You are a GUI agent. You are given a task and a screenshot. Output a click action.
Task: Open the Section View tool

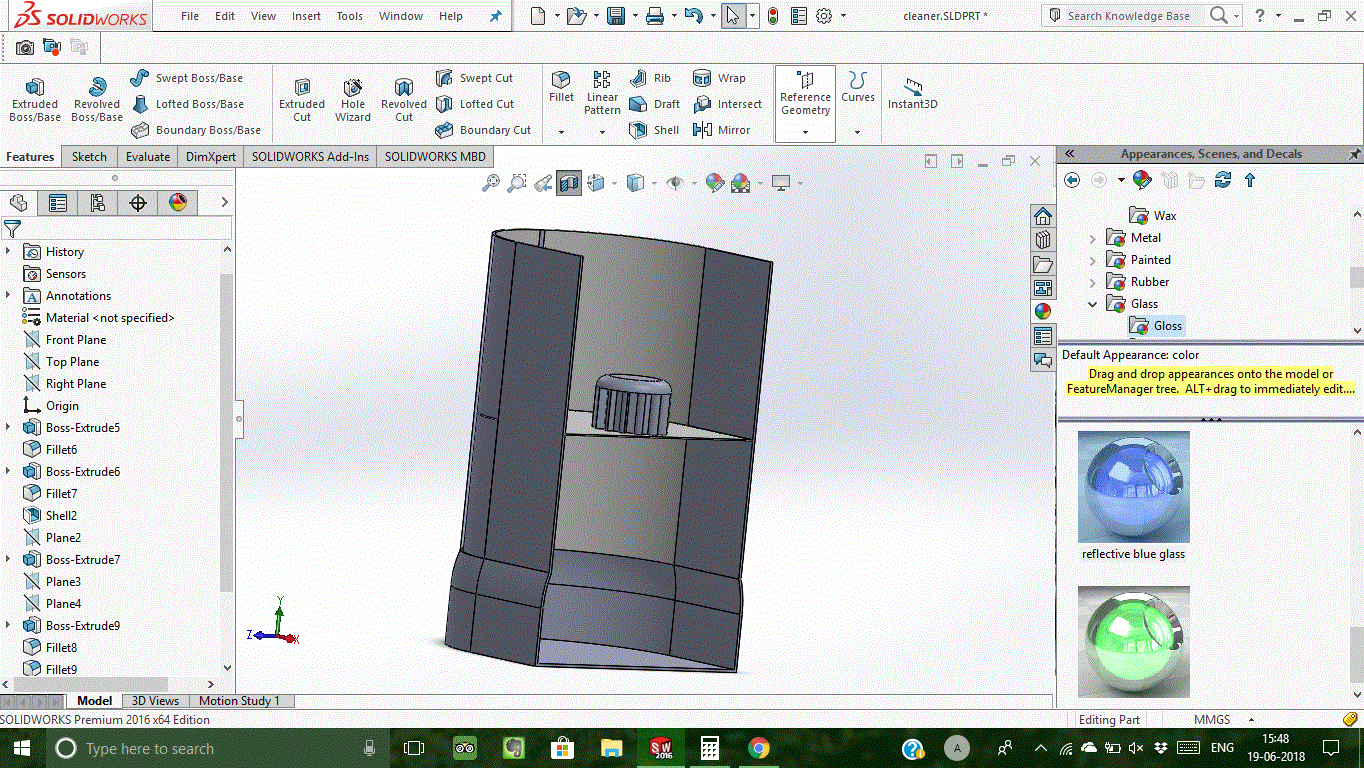(x=569, y=183)
